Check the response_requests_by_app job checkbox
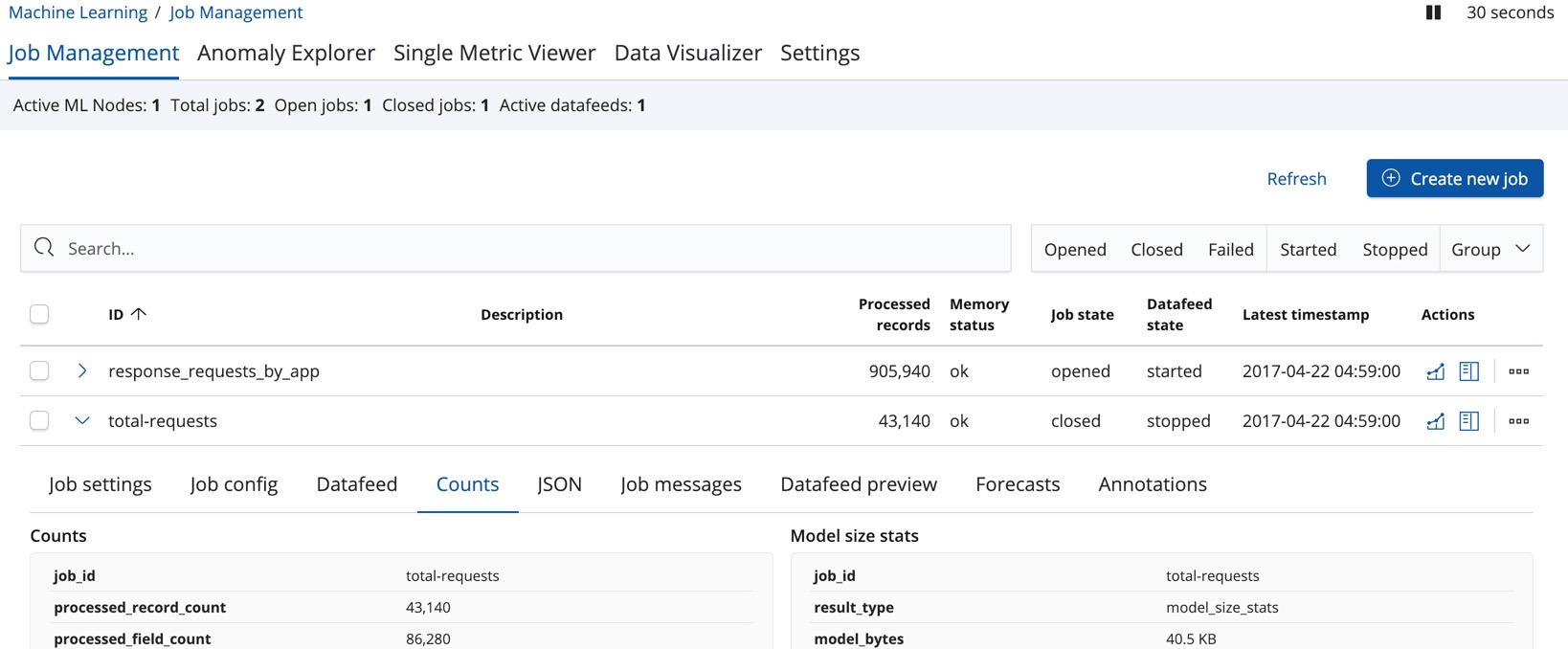This screenshot has width=1568, height=649. (x=39, y=371)
